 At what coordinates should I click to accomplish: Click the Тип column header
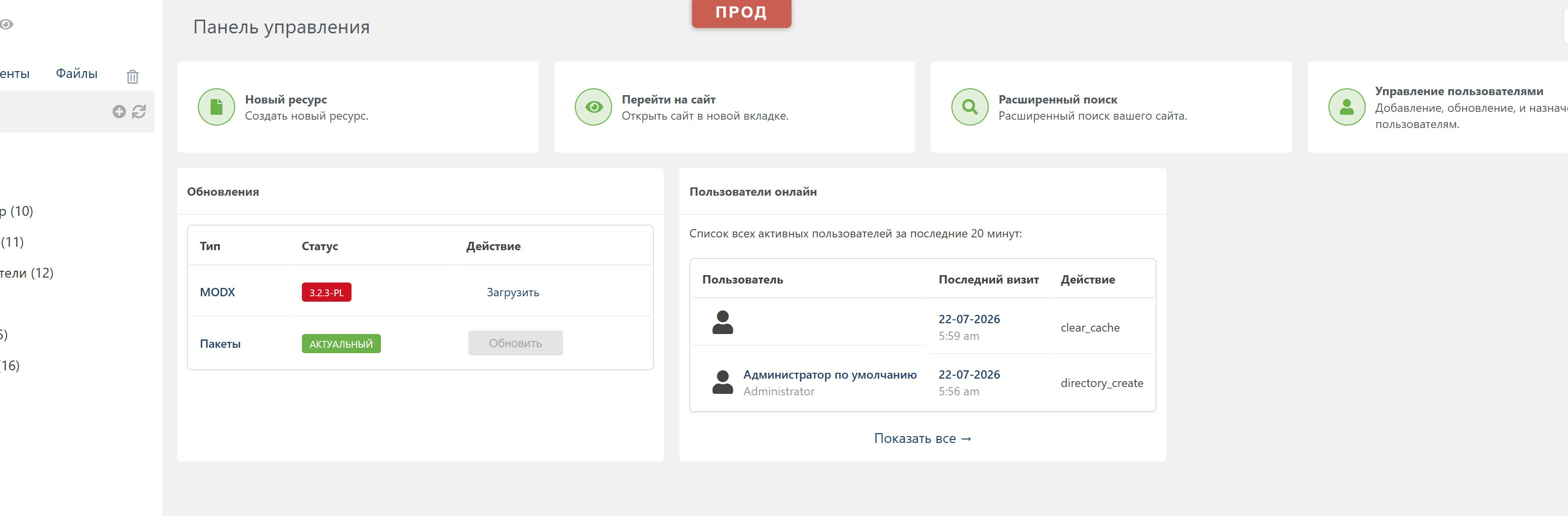pos(210,246)
